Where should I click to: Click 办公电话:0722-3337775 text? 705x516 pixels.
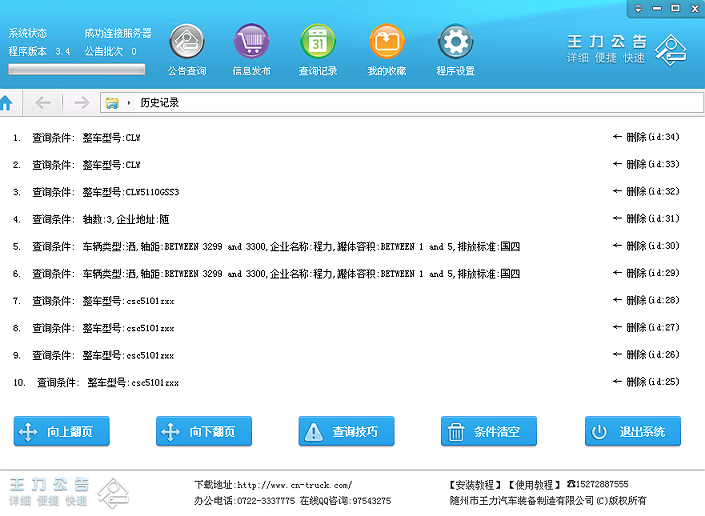(245, 501)
